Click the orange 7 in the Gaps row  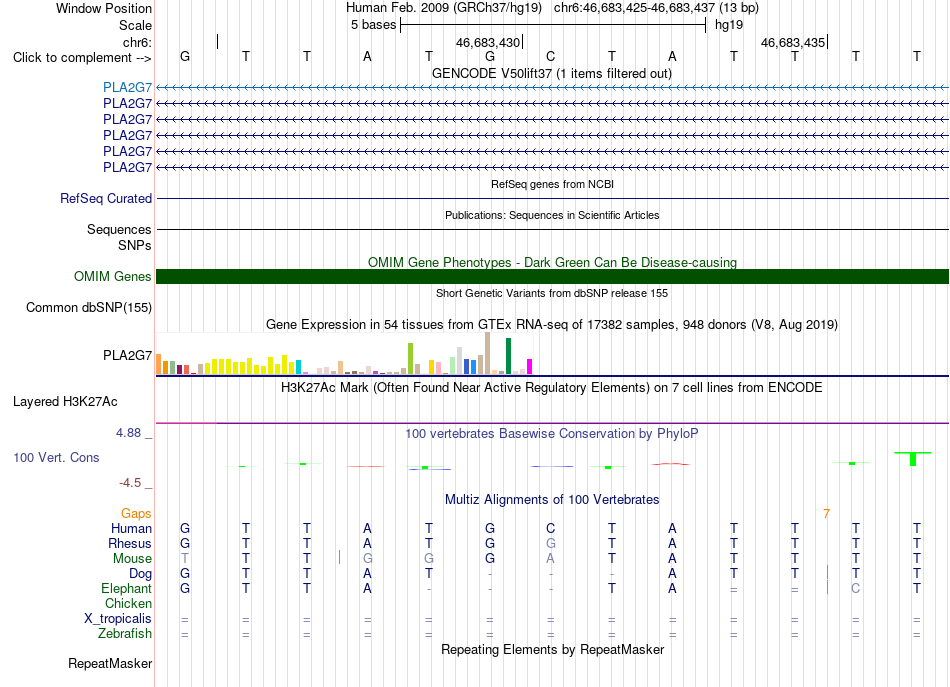(826, 514)
